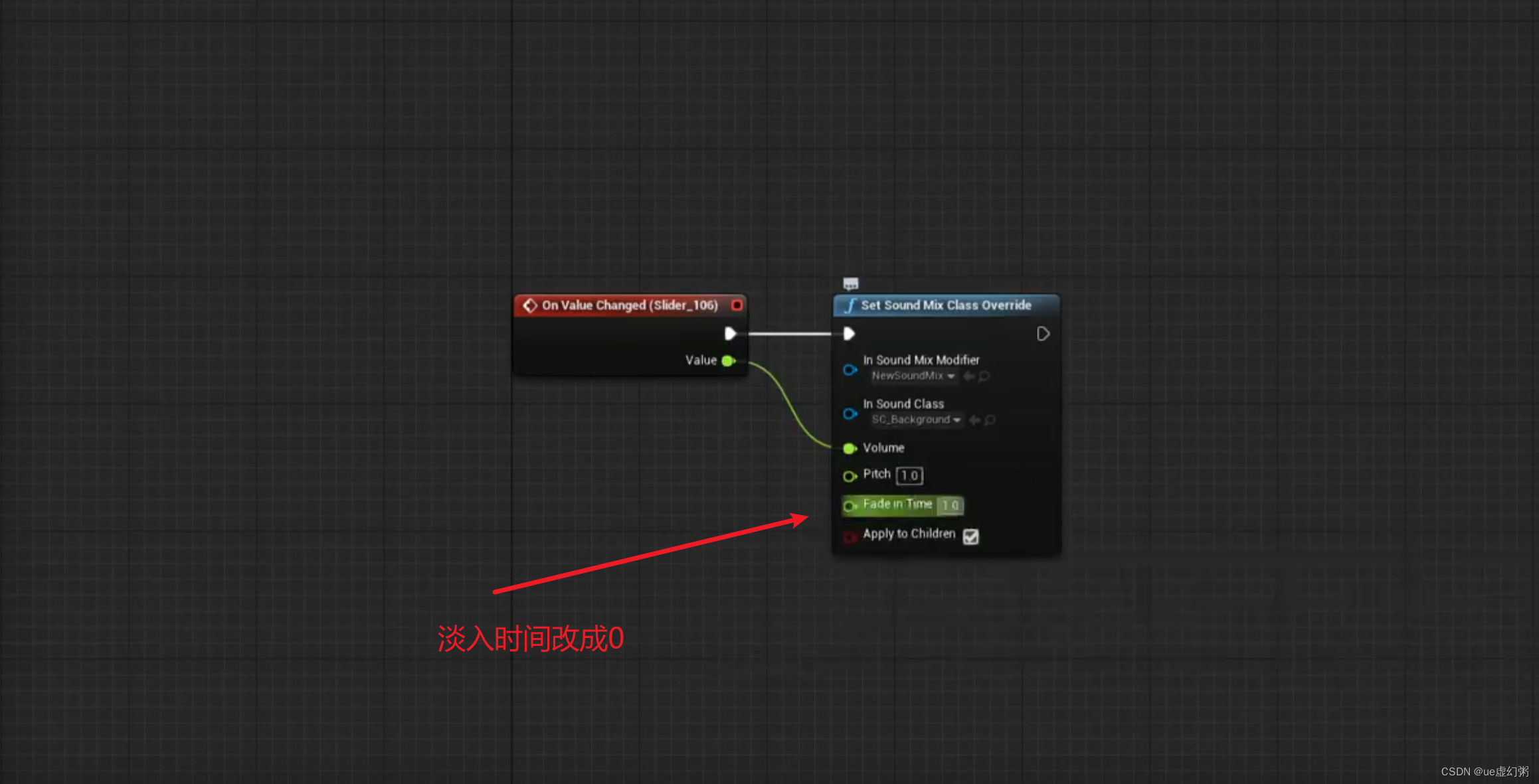Use selected asset arrow for NewSoundMix
The image size is (1539, 784).
coord(969,376)
